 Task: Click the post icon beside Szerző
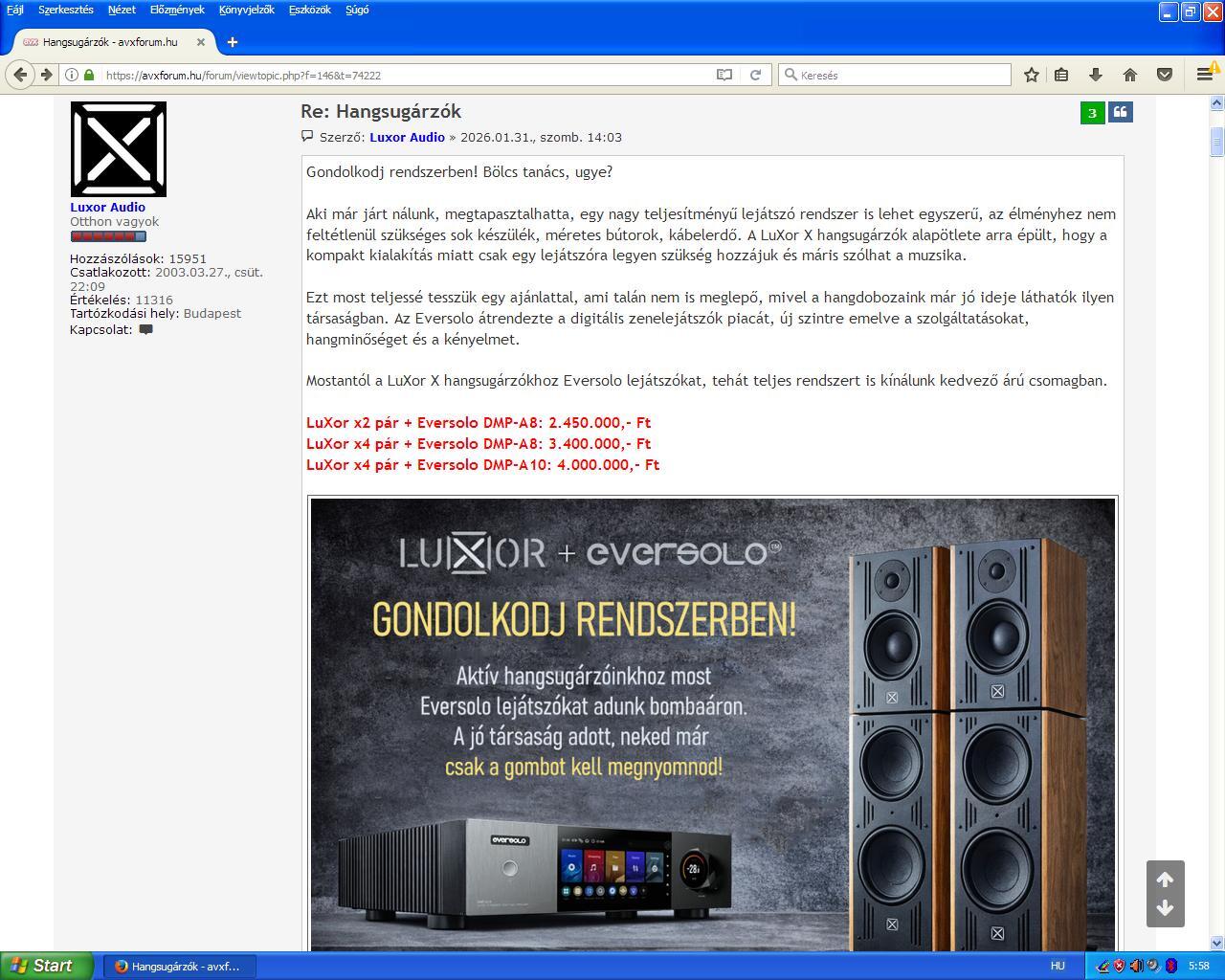point(307,137)
